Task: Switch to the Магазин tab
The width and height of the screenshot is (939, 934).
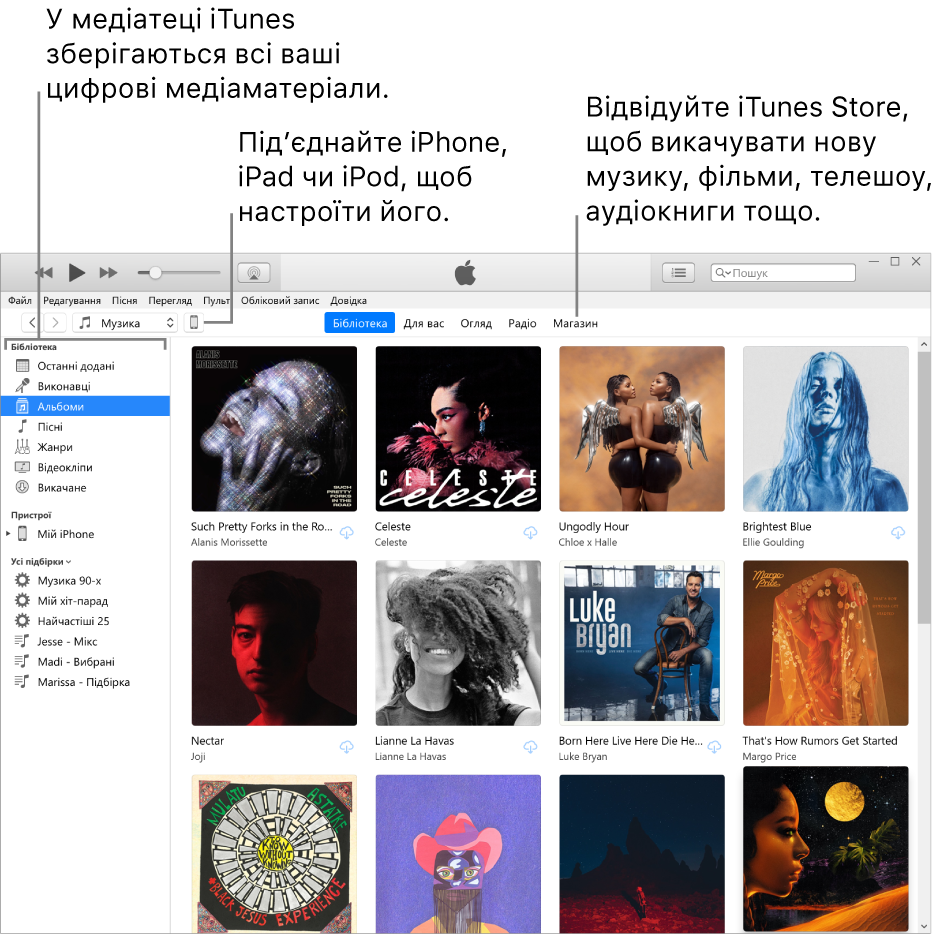Action: [x=575, y=323]
